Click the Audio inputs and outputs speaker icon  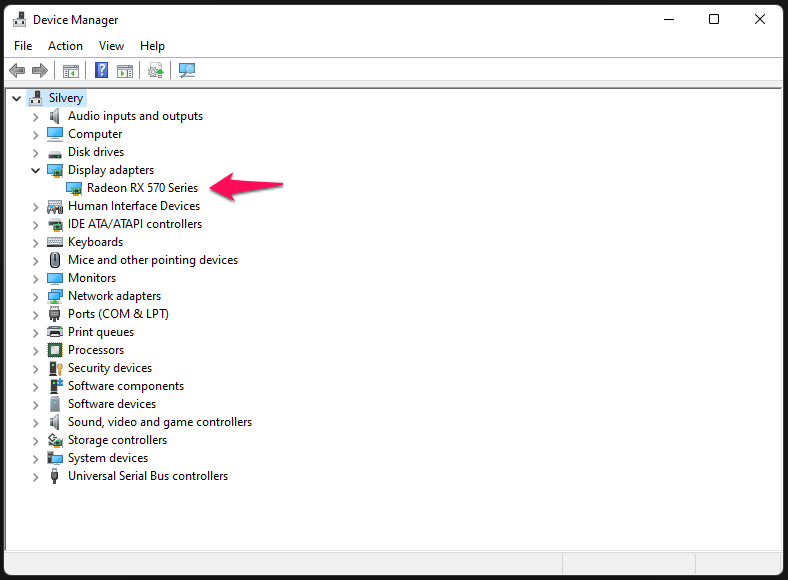(55, 116)
